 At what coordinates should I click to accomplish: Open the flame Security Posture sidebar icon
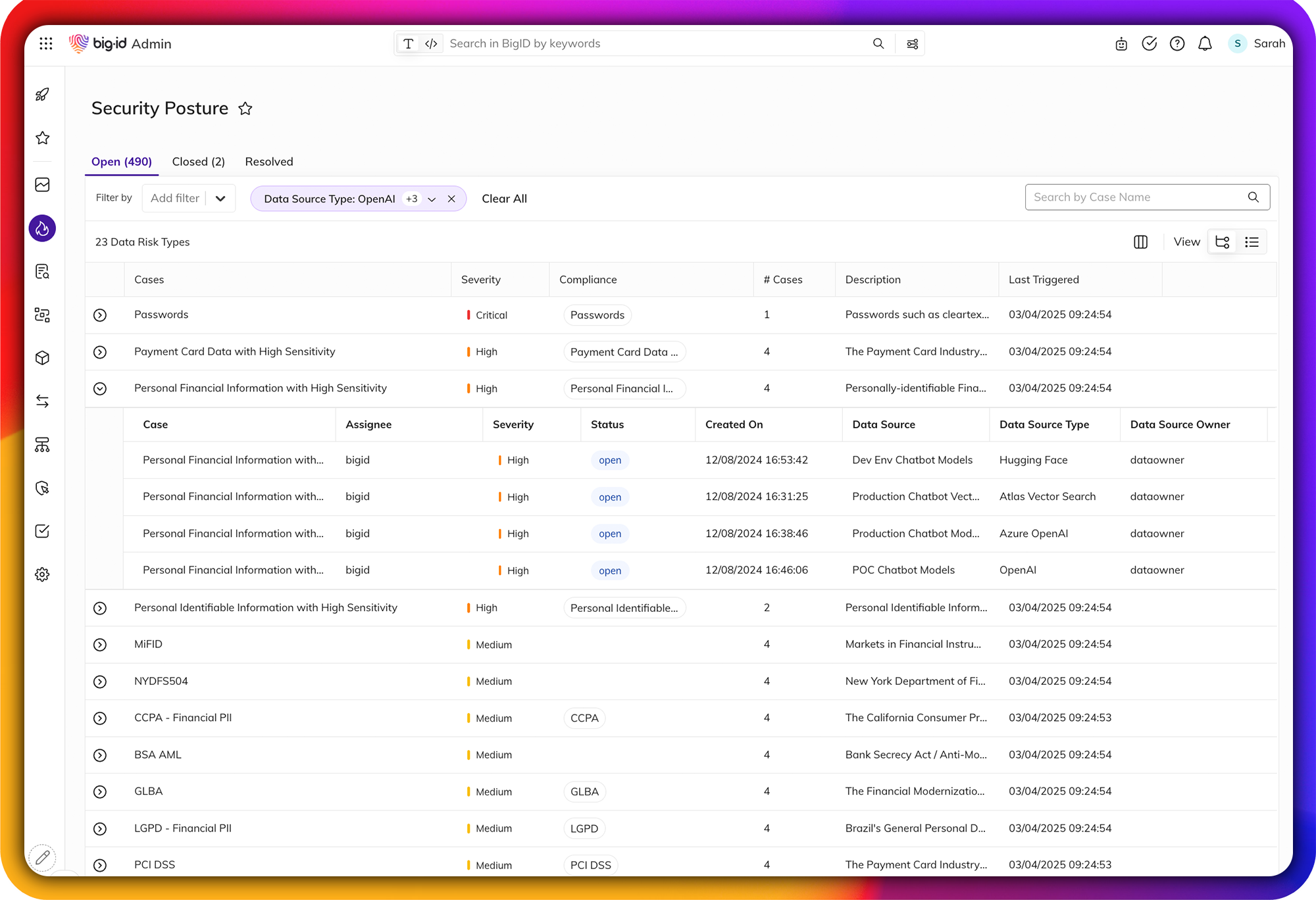[42, 228]
